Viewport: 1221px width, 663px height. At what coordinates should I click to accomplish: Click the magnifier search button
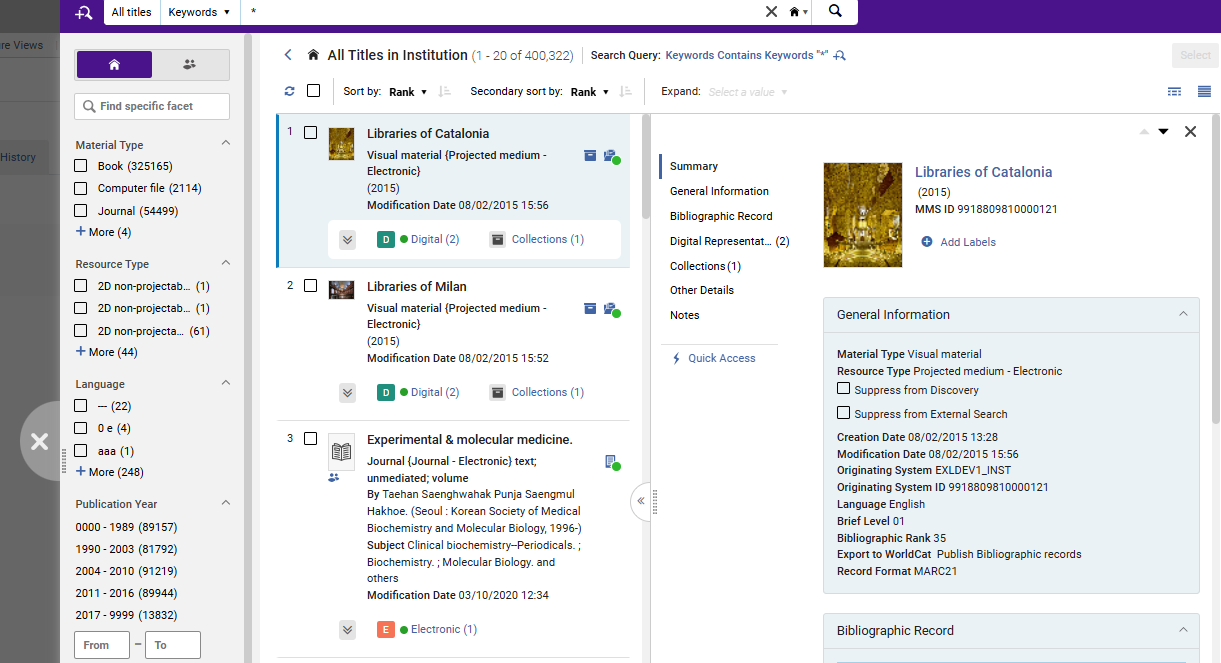click(x=835, y=12)
